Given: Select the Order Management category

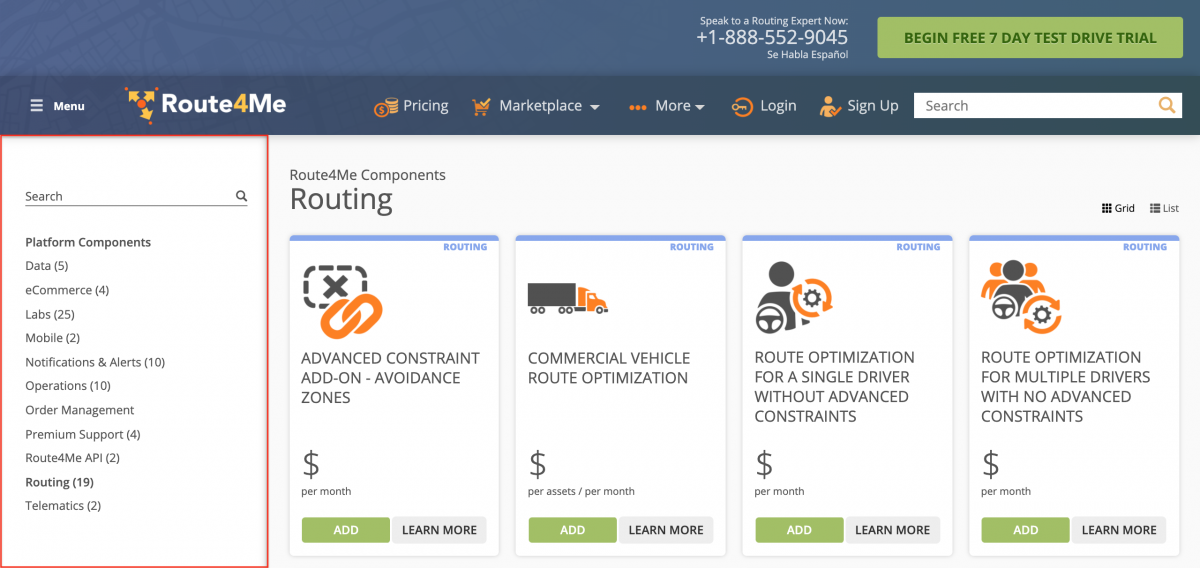Looking at the screenshot, I should pos(80,410).
